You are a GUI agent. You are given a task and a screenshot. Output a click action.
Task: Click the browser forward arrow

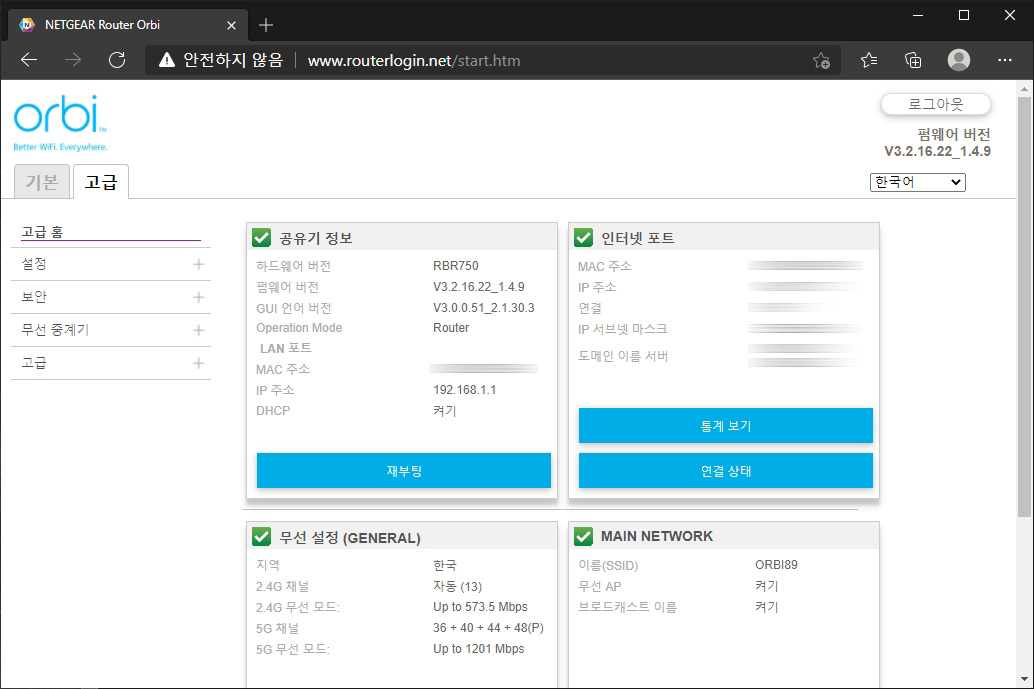[x=73, y=60]
